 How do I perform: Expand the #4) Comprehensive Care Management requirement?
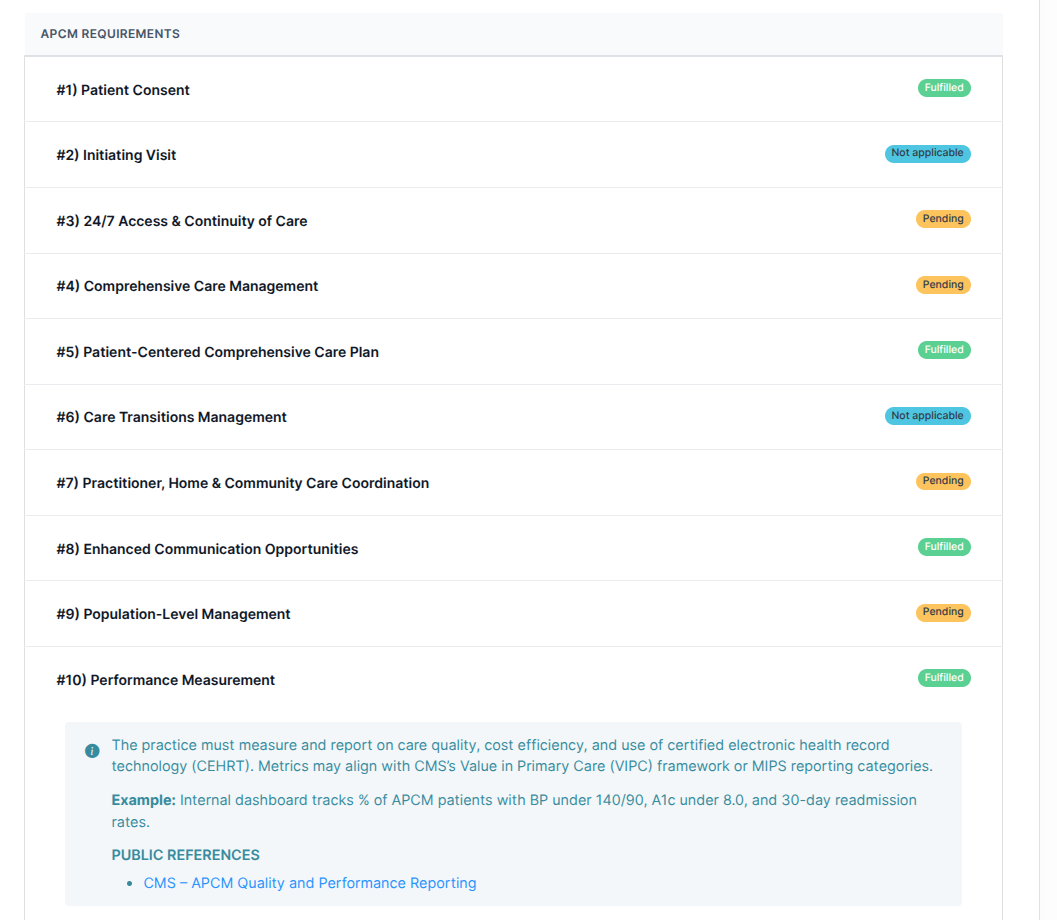click(187, 285)
